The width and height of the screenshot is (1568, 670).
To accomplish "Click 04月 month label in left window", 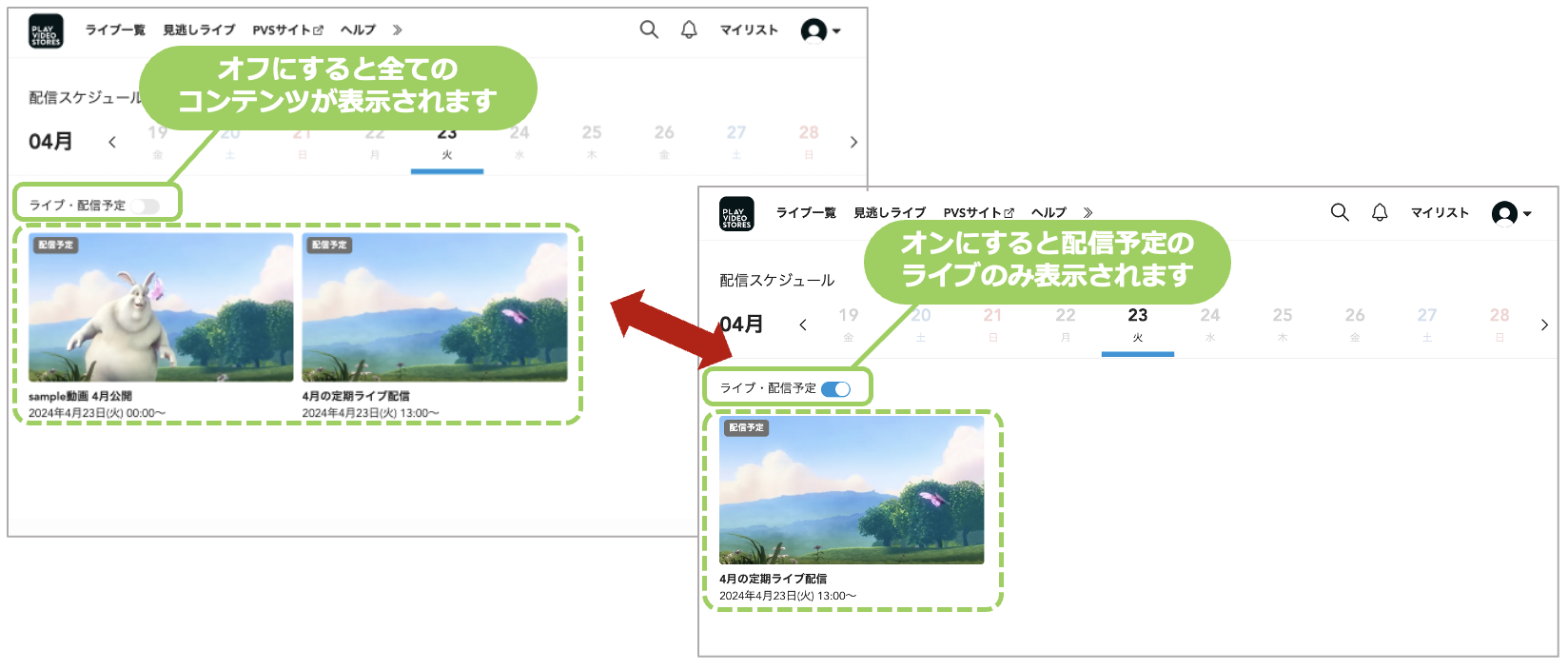I will pos(50,142).
